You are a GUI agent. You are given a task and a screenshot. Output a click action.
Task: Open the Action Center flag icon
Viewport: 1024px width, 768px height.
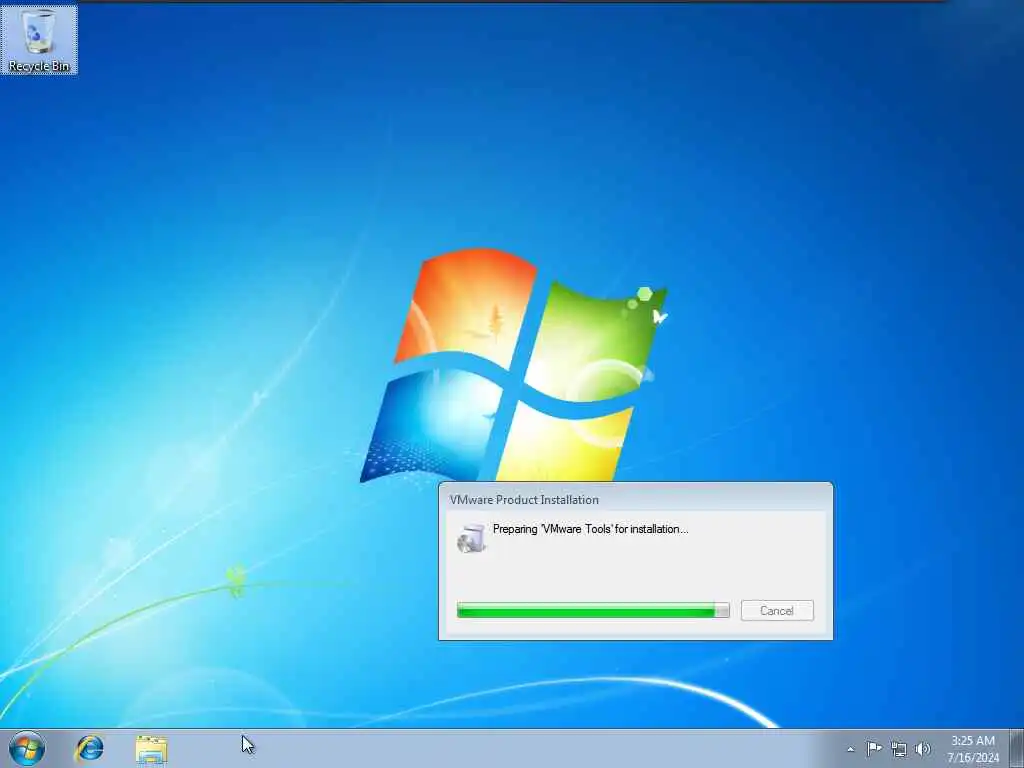(x=874, y=748)
